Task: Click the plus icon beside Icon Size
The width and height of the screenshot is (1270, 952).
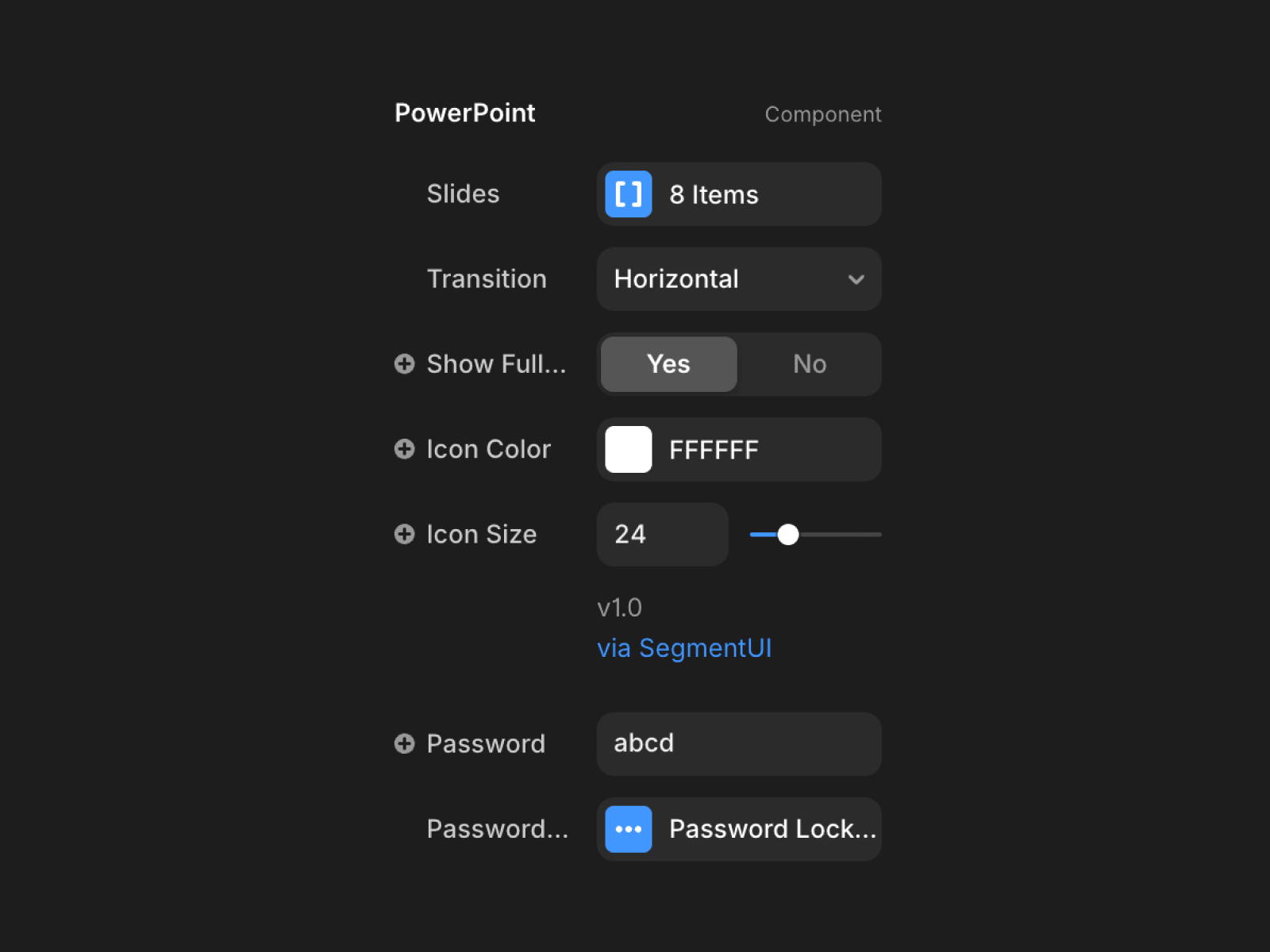Action: click(x=405, y=534)
